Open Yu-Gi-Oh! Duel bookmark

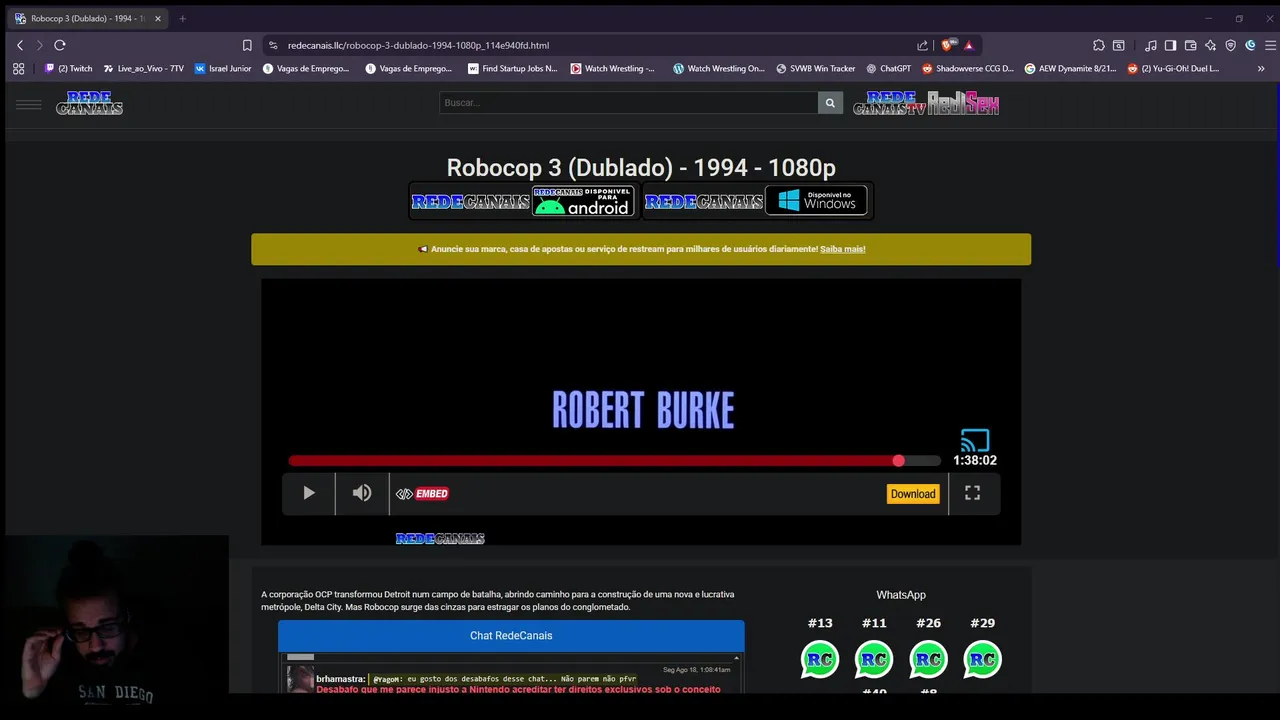point(1173,69)
